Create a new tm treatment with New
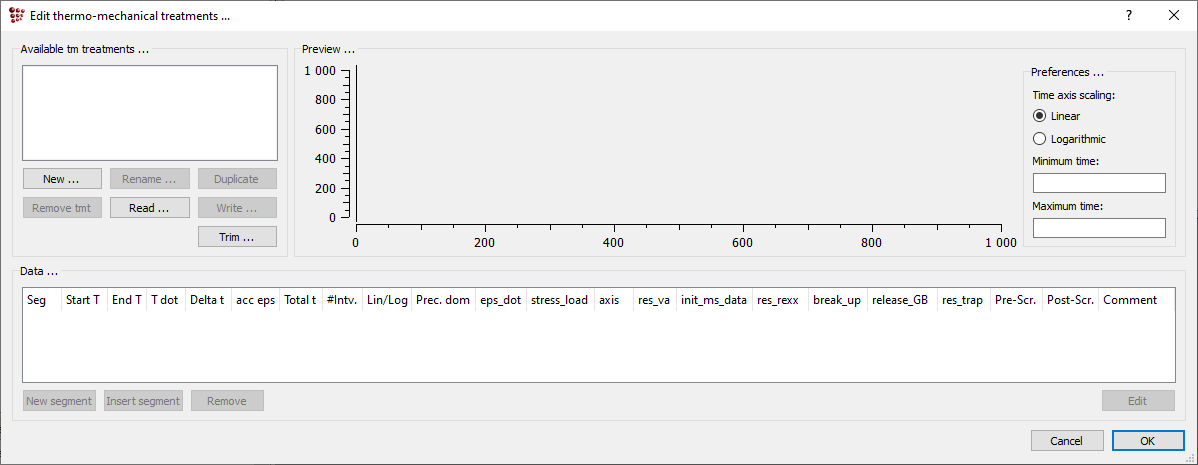The image size is (1198, 465). (61, 180)
